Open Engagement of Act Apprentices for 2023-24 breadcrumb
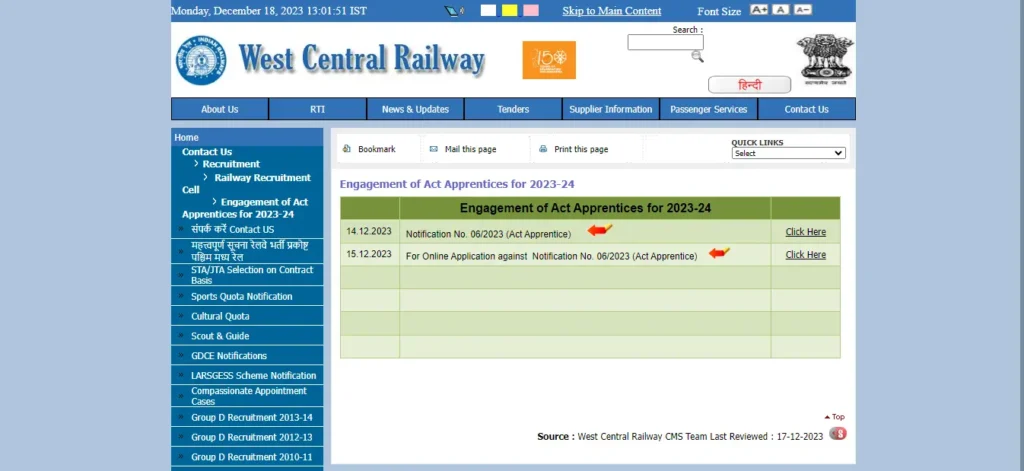Image resolution: width=1024 pixels, height=471 pixels. 245,208
